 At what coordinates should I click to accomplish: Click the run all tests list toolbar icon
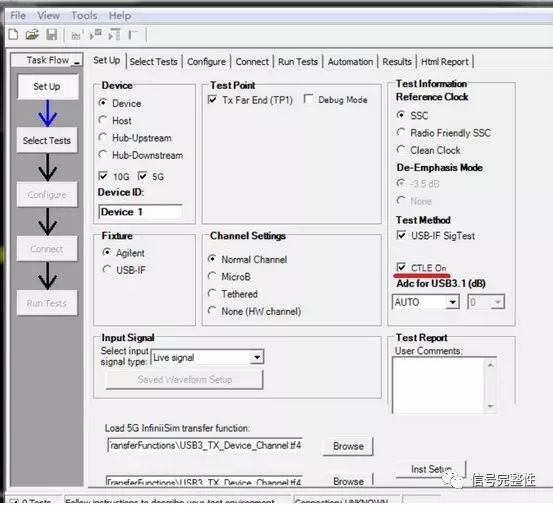tap(114, 35)
